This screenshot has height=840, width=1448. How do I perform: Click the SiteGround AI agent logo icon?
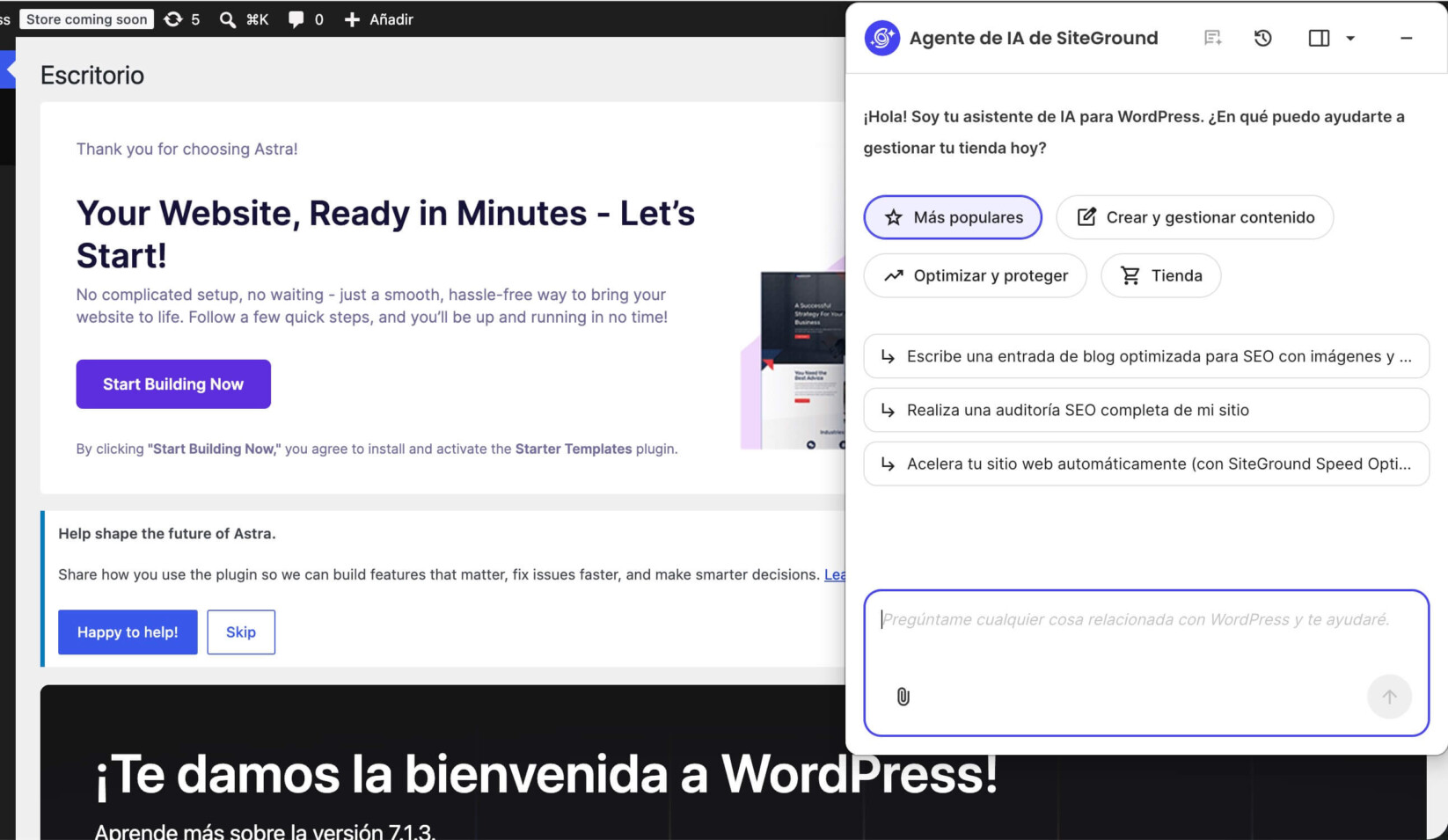tap(881, 38)
